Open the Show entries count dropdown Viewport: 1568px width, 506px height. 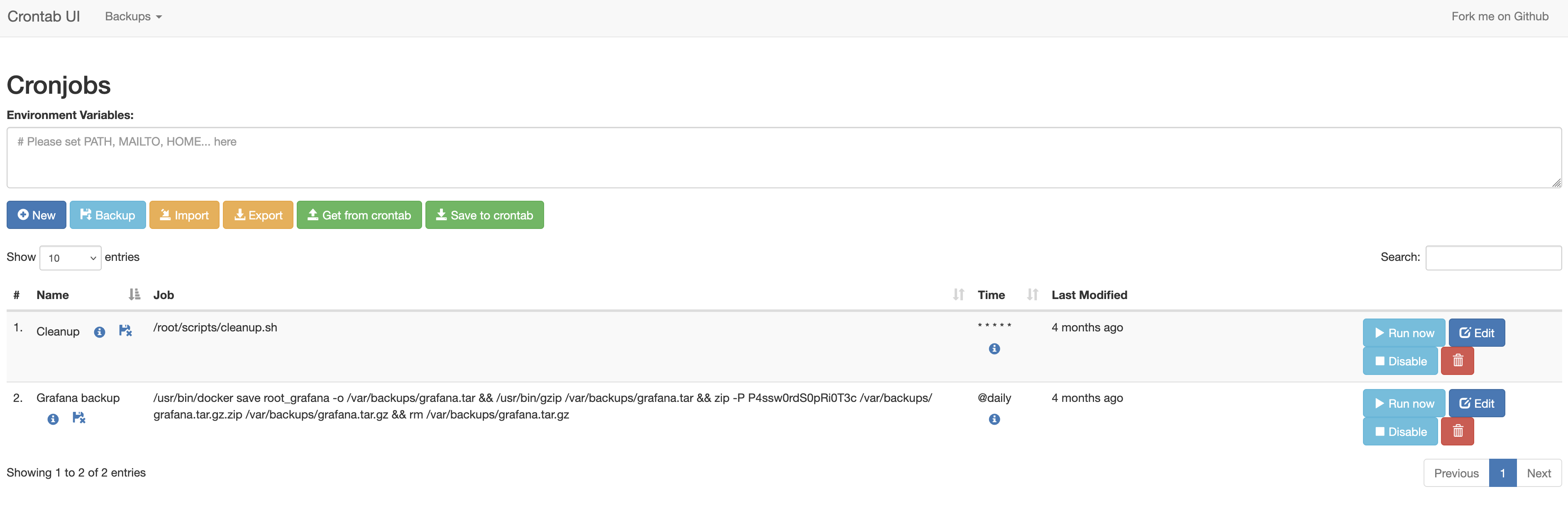(71, 258)
